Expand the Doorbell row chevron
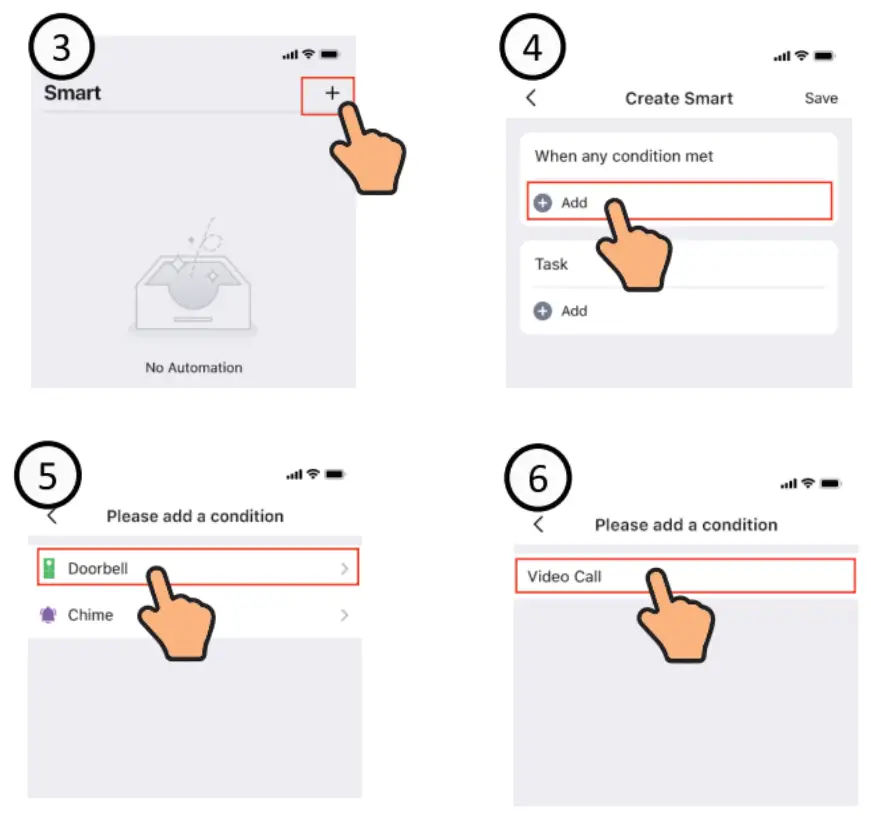This screenshot has height=817, width=871. 344,568
